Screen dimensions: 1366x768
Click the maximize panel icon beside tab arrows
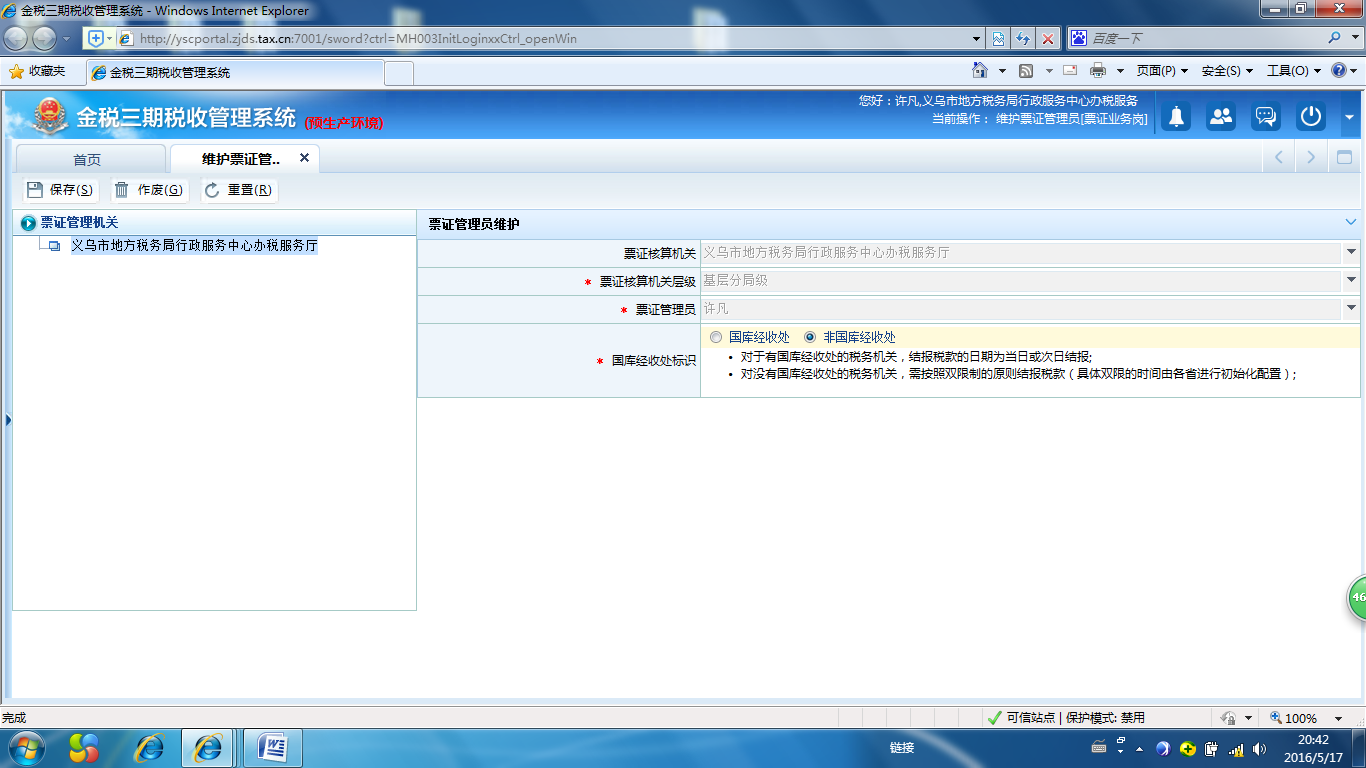[x=1344, y=157]
